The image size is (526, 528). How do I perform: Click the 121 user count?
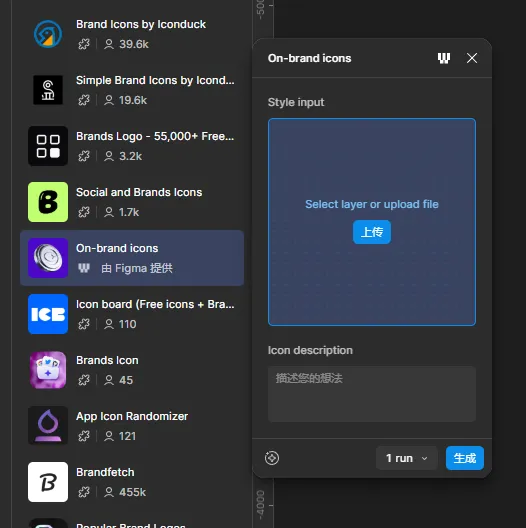coord(127,436)
